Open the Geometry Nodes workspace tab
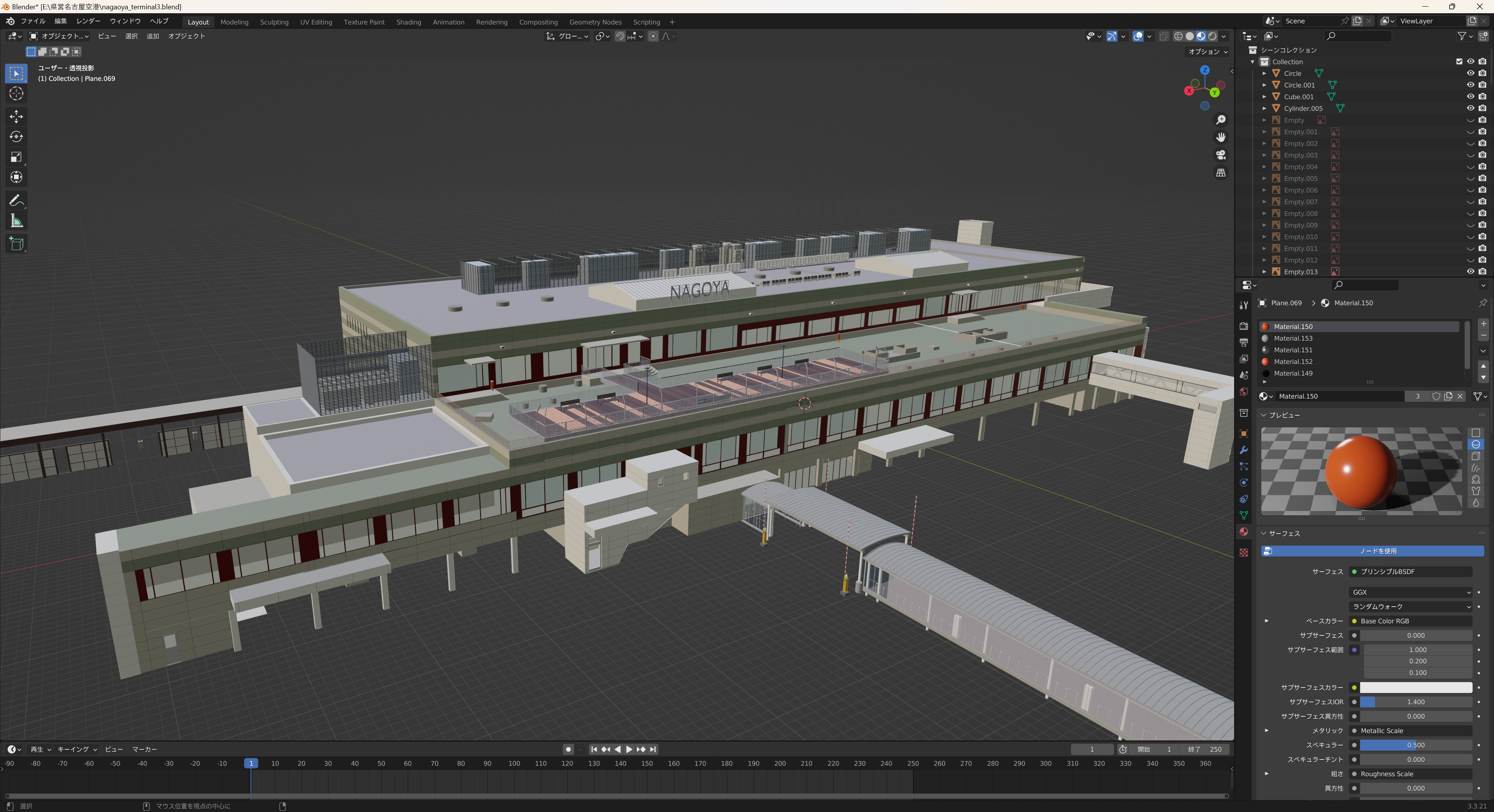This screenshot has height=812, width=1494. (x=595, y=22)
